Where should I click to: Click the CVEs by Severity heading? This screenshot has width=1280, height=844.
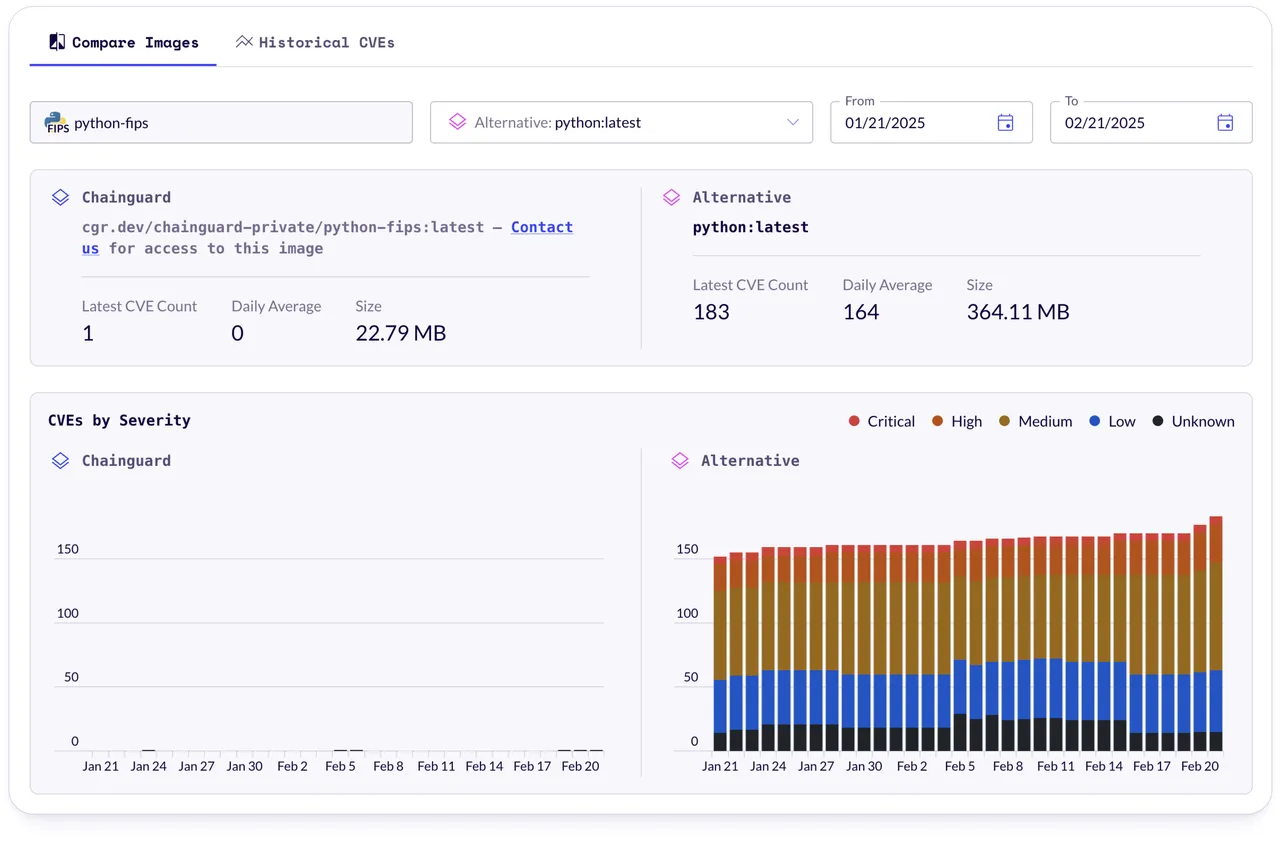pos(119,420)
